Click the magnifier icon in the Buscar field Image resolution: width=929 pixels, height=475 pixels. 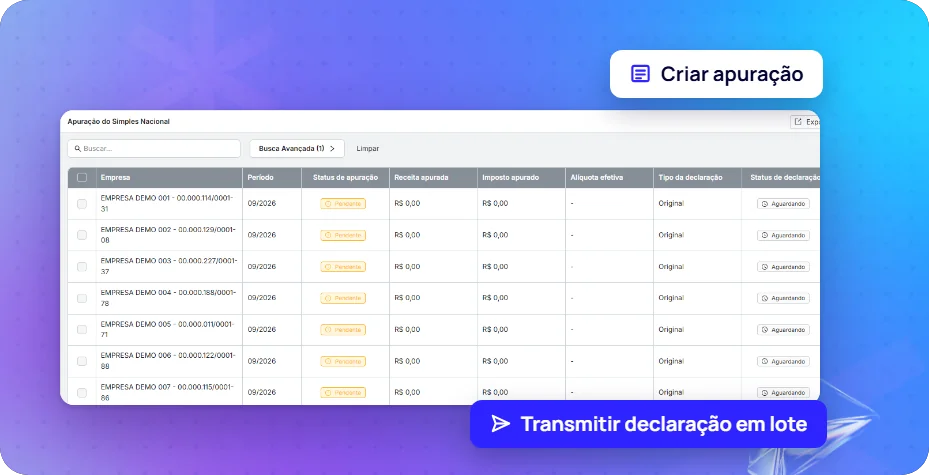click(x=78, y=149)
